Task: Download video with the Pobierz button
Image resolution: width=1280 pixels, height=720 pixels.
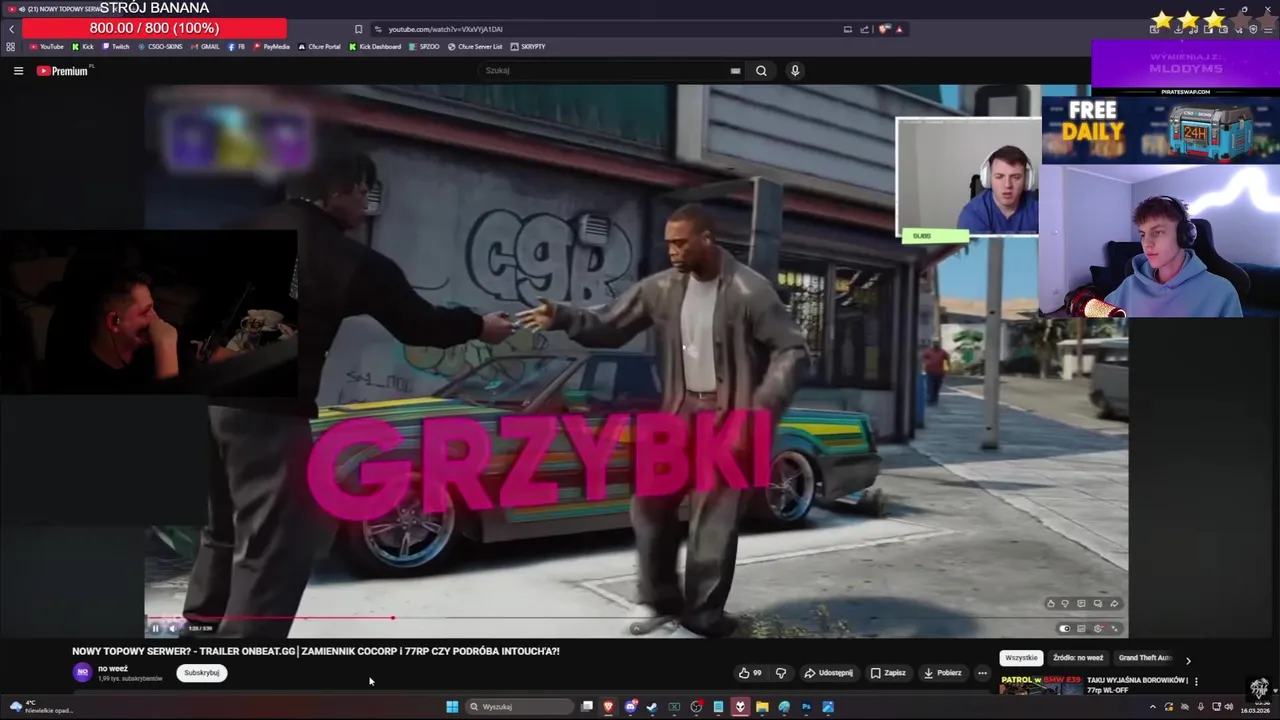Action: coord(943,673)
